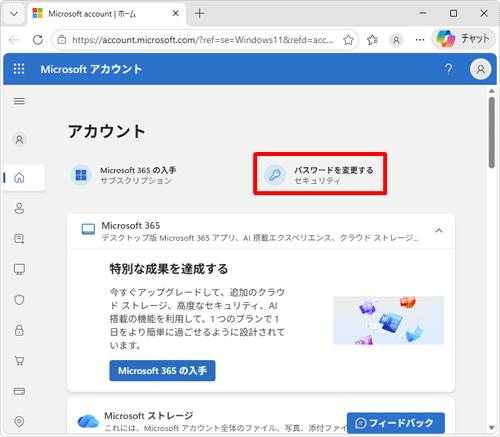The width and height of the screenshot is (500, 437).
Task: Collapse the Microsoft 365 section chevron
Action: (x=439, y=231)
